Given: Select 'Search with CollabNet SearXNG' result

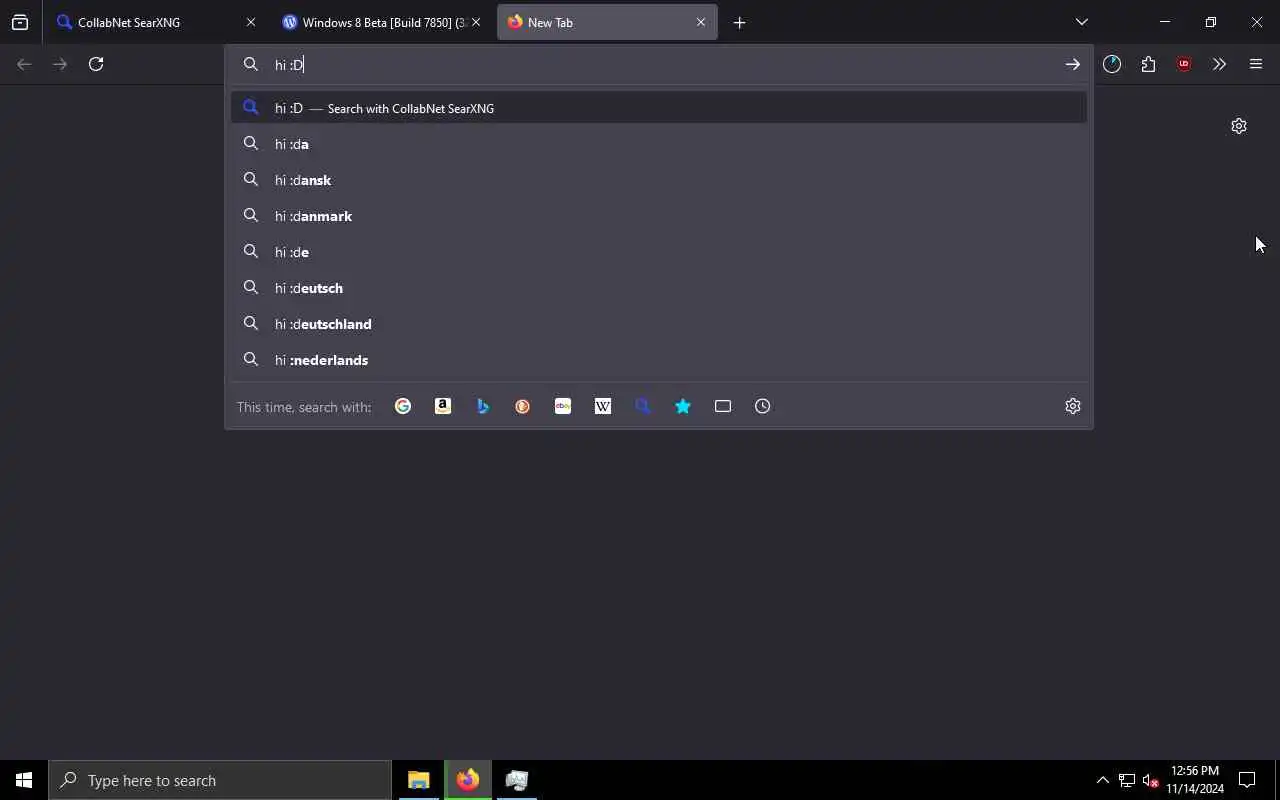Looking at the screenshot, I should coord(659,108).
